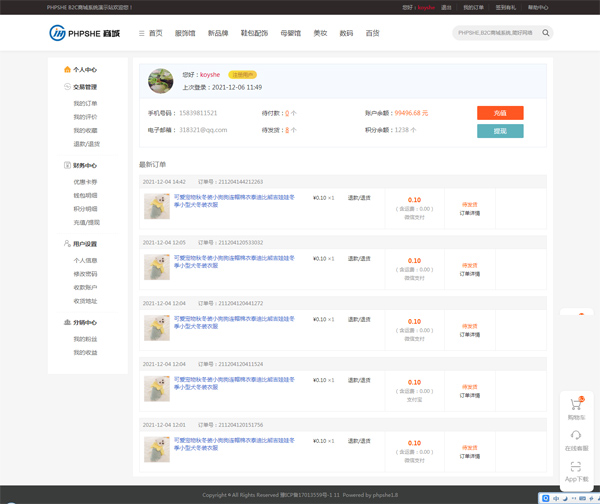600x504 pixels.
Task: Click 退出 to log out
Action: [x=446, y=7]
